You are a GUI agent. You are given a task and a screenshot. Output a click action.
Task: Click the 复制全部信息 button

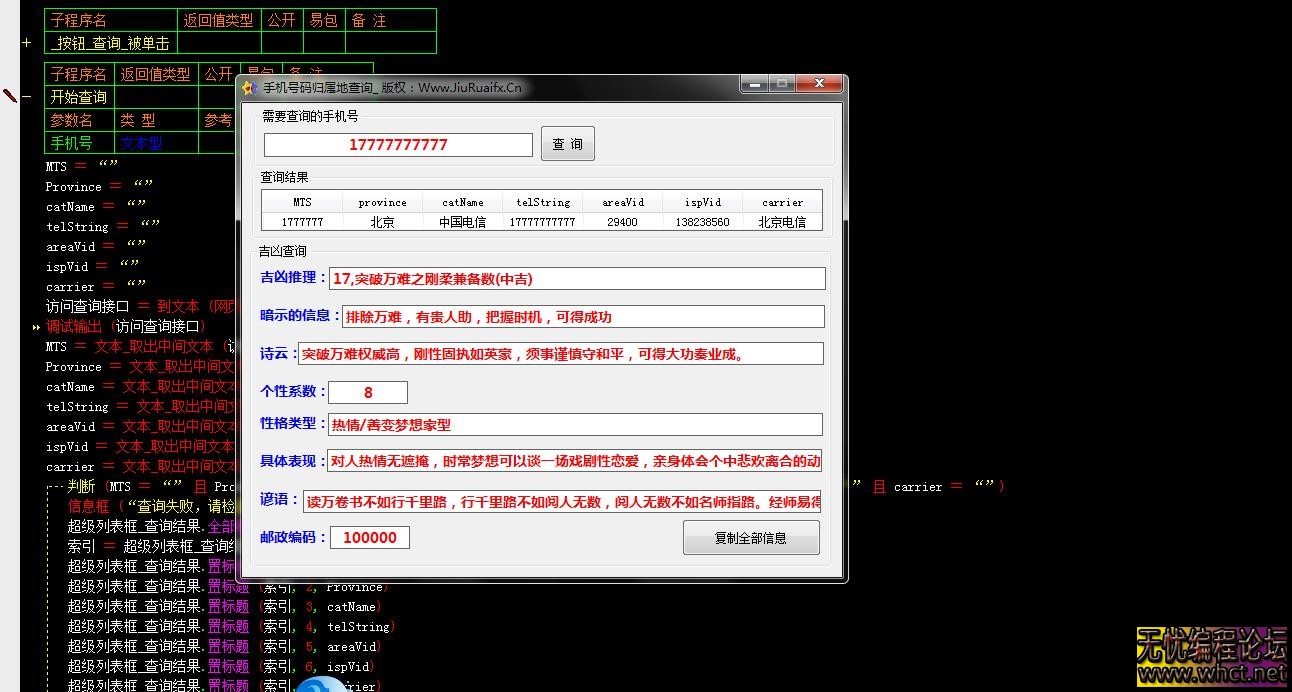pos(751,538)
